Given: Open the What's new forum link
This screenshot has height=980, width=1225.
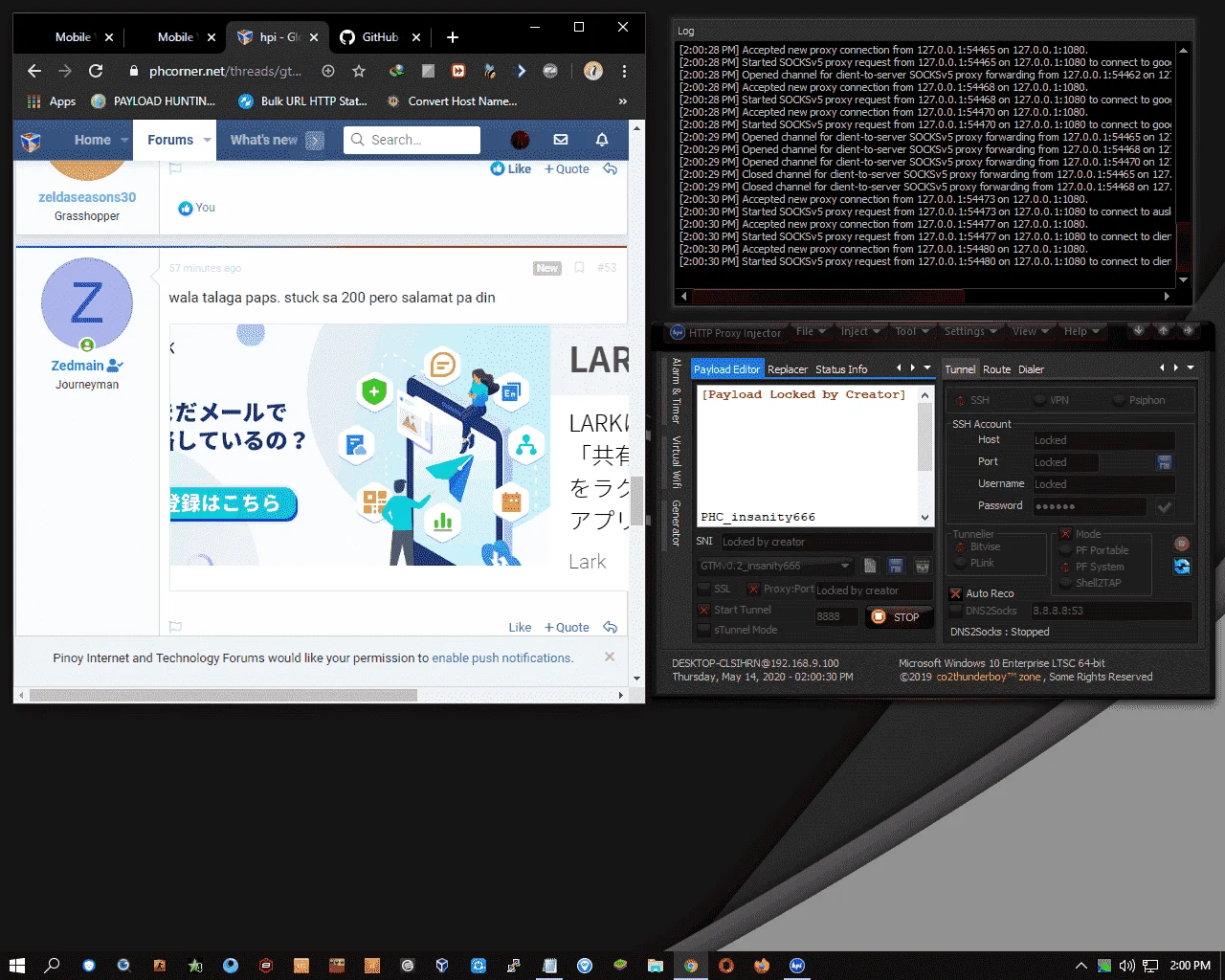Looking at the screenshot, I should coord(264,140).
